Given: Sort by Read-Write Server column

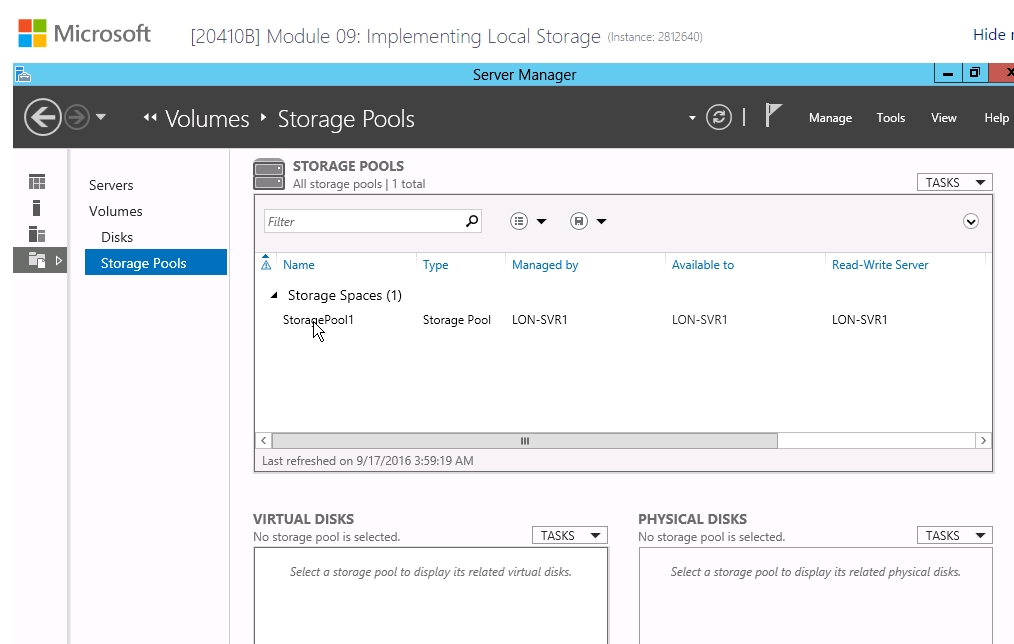Looking at the screenshot, I should pyautogui.click(x=880, y=264).
